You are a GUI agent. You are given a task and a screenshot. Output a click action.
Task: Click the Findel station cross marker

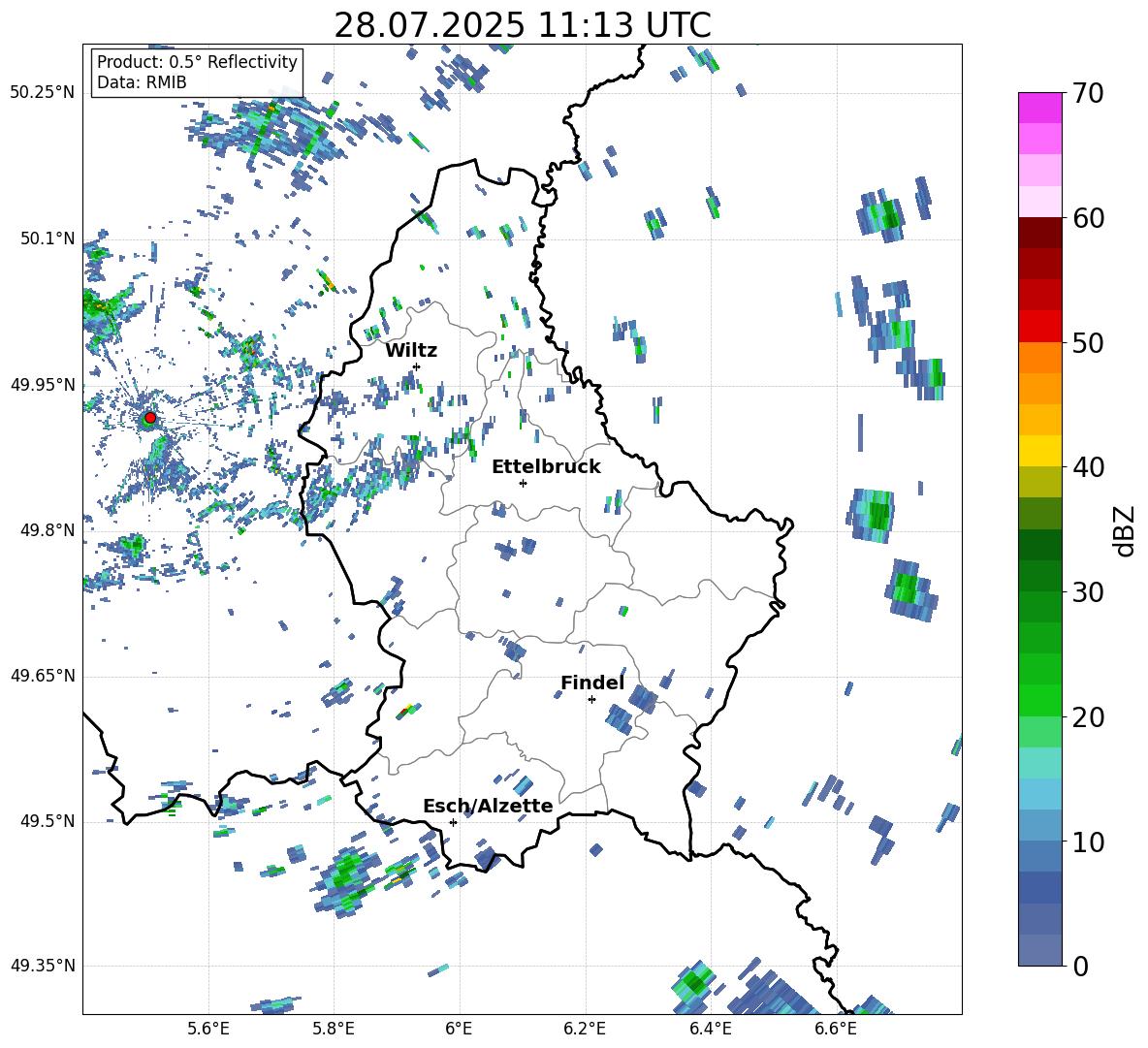[591, 700]
